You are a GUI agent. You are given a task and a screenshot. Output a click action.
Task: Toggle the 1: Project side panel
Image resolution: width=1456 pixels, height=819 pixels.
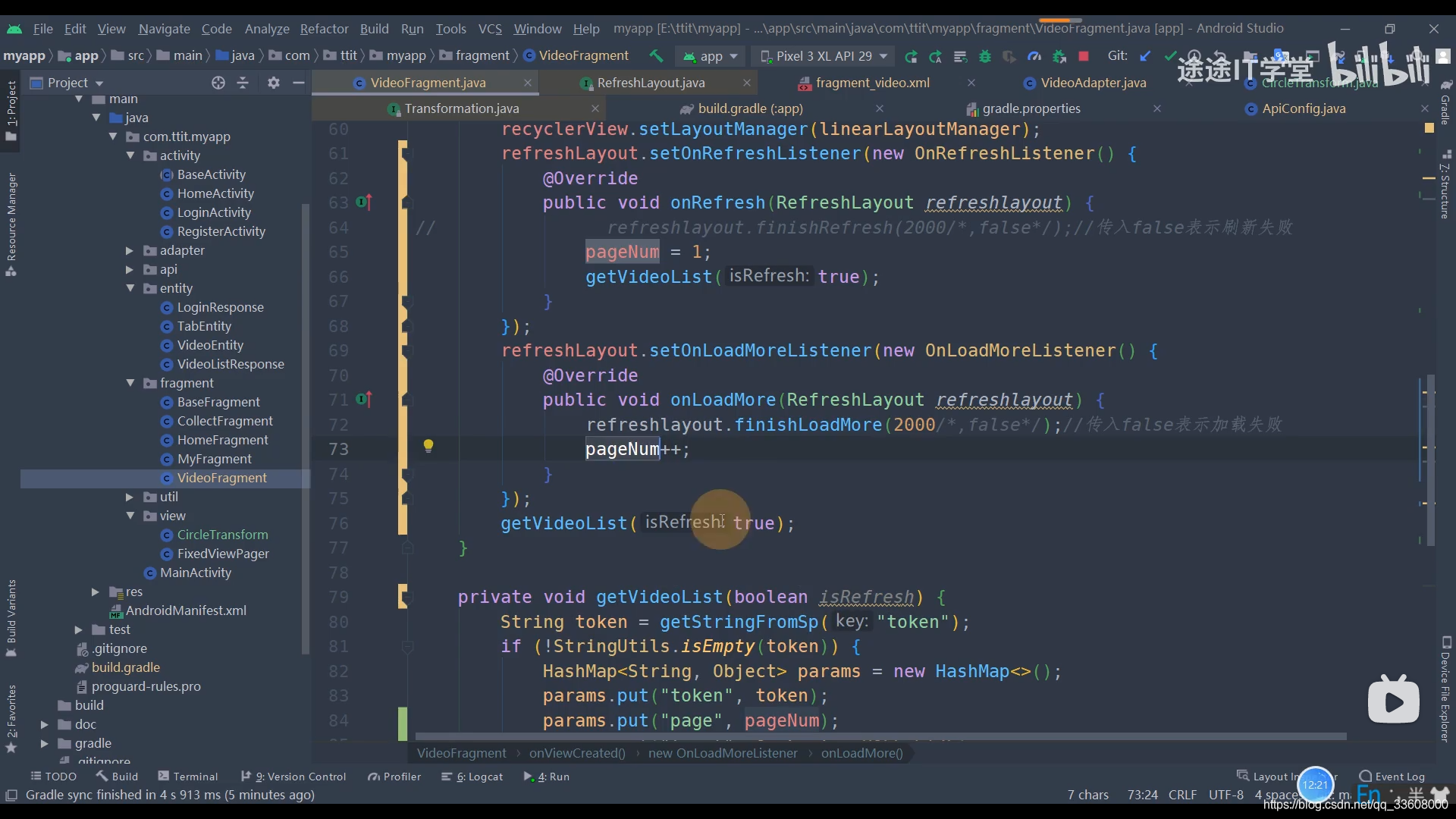coord(11,111)
